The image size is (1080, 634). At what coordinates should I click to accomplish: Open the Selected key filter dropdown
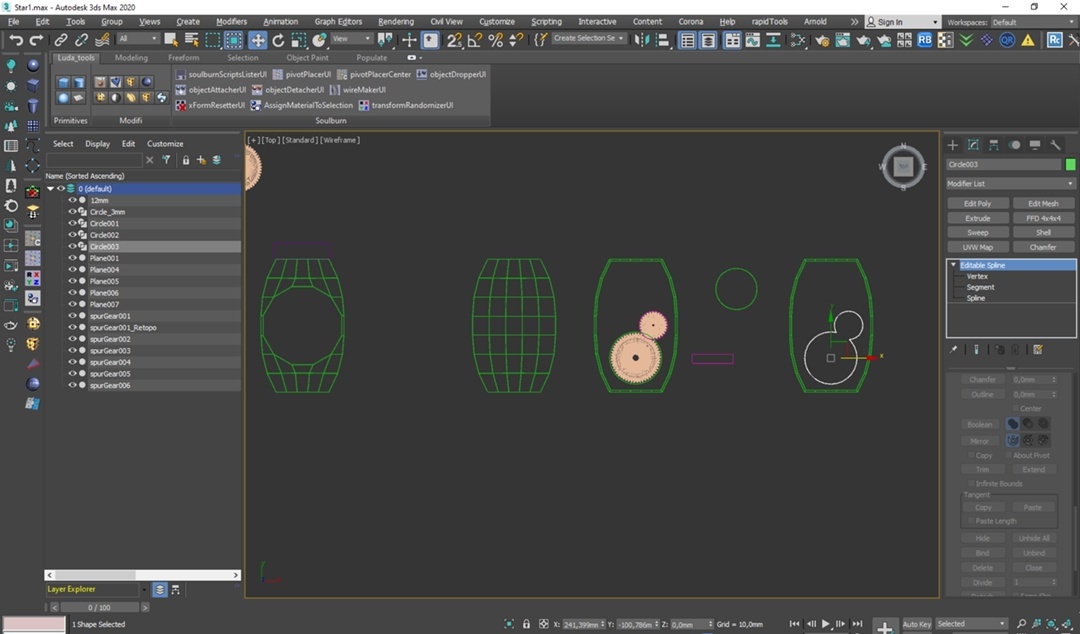(971, 624)
